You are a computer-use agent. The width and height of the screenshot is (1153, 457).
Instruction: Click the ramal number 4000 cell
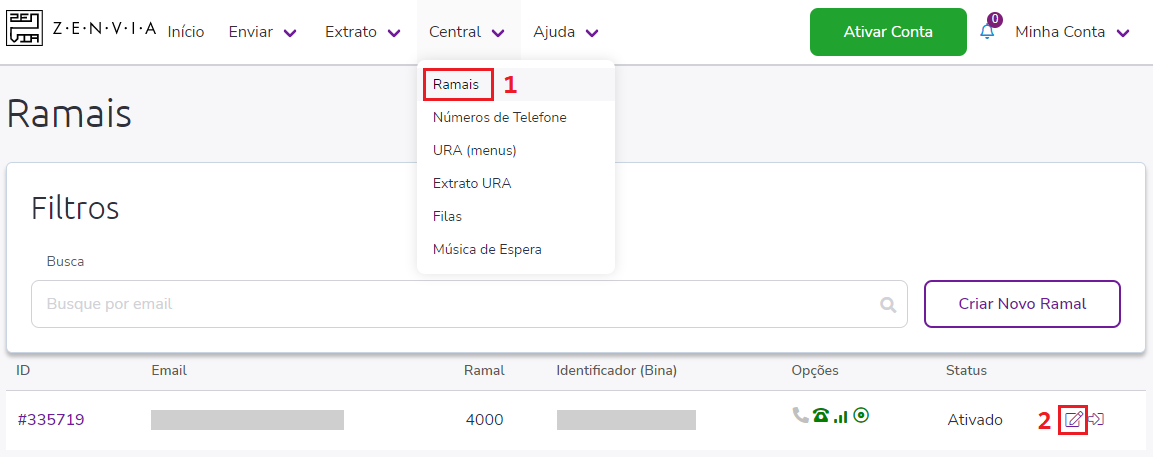click(x=485, y=419)
